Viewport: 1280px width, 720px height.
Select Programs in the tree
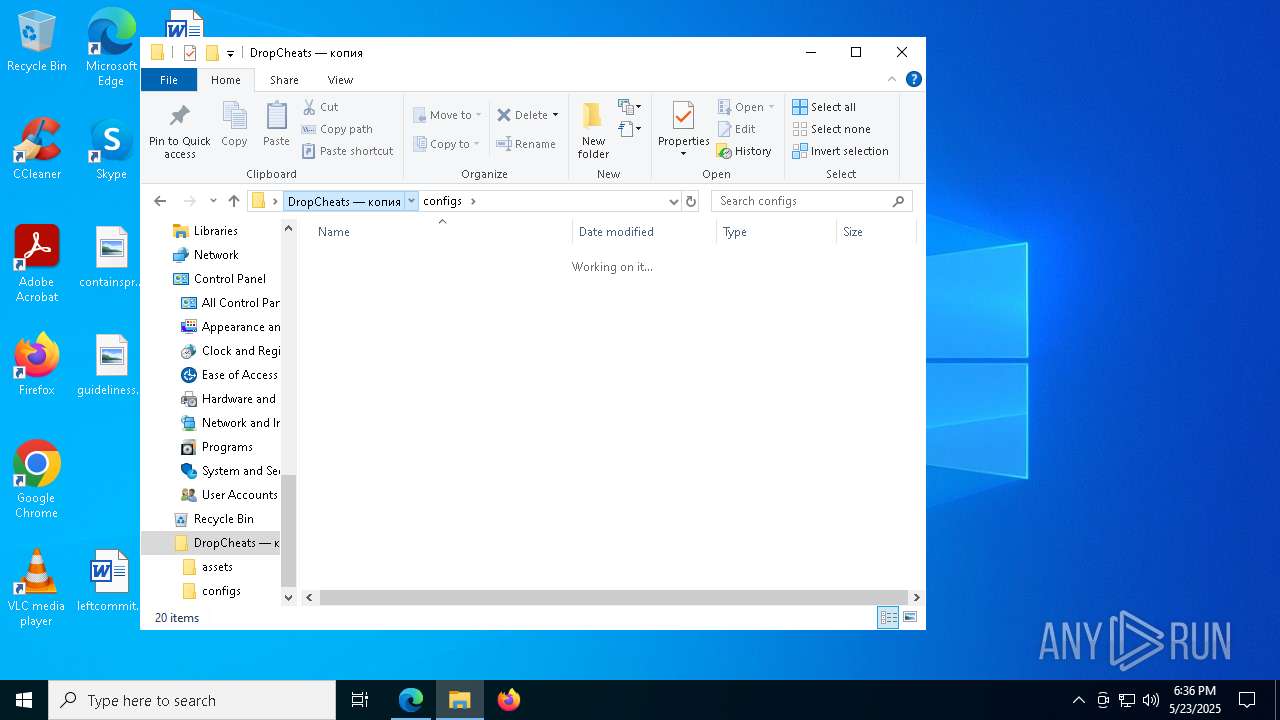click(227, 447)
